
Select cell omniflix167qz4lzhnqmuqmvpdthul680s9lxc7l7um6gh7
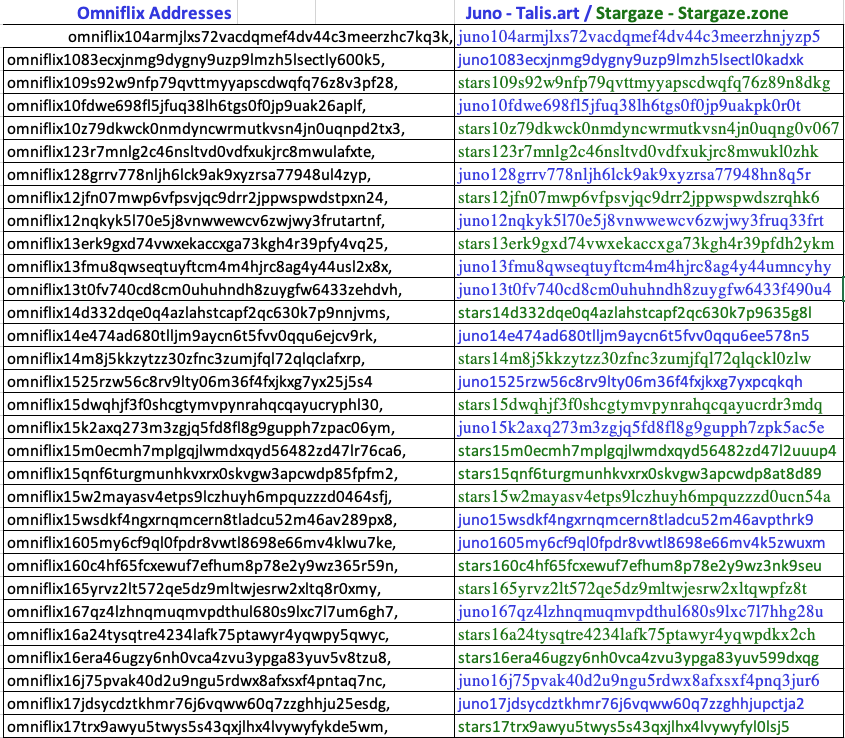(229, 612)
